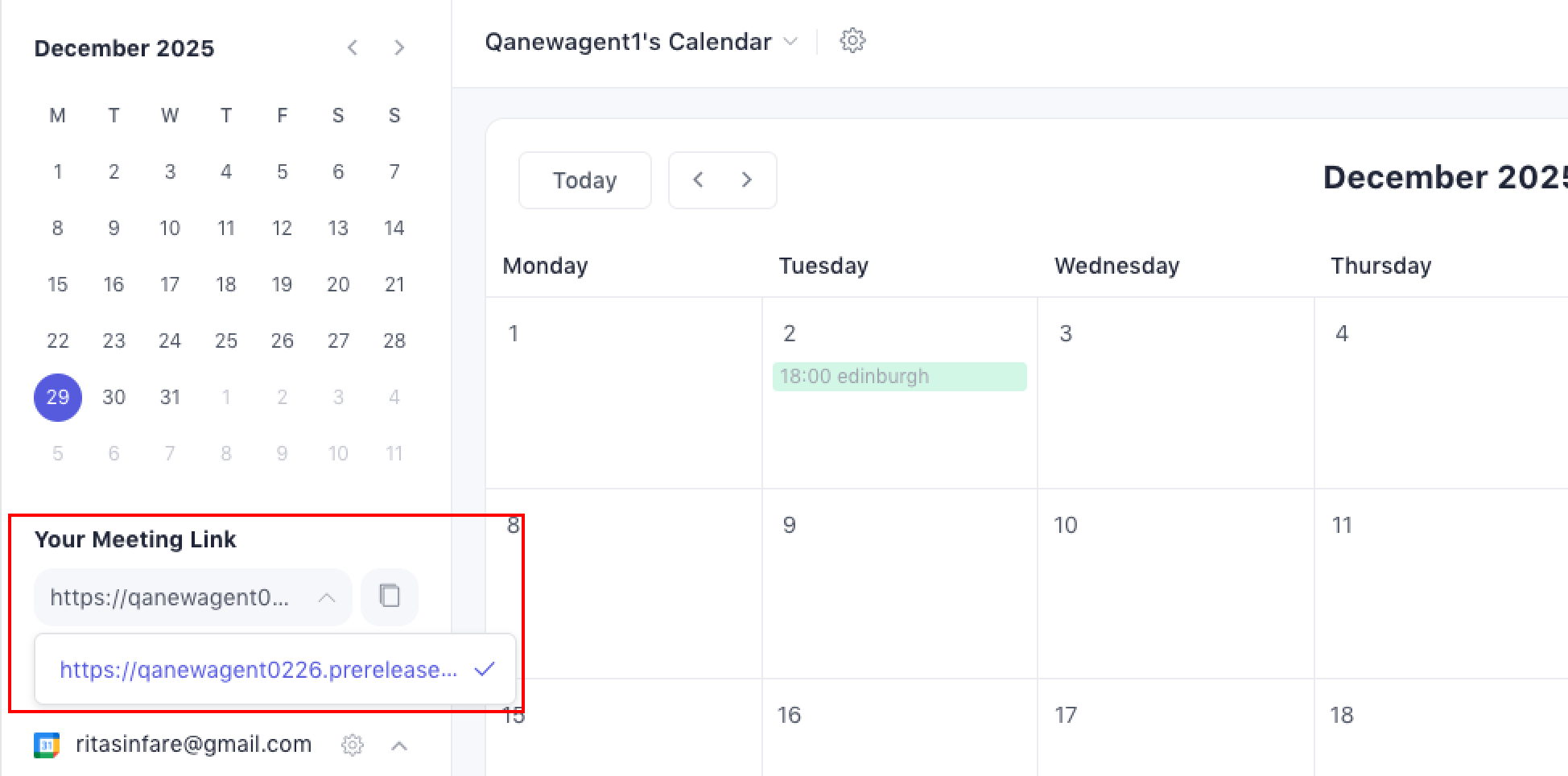Click the Today button

tap(584, 180)
